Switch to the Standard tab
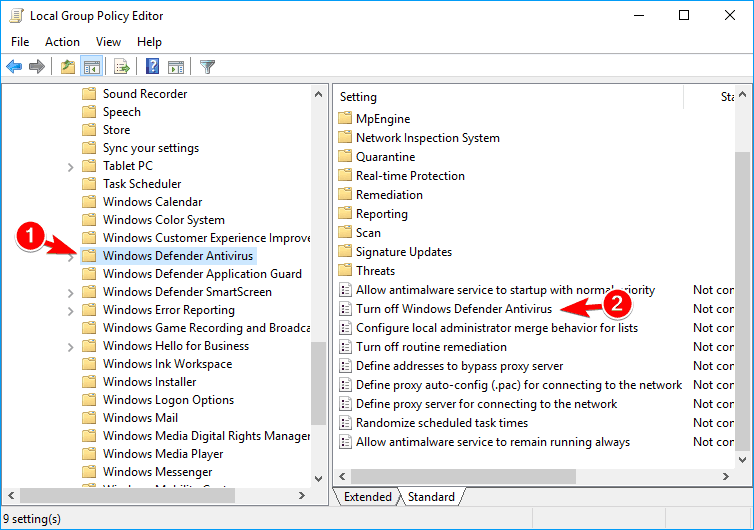This screenshot has height=530, width=754. [x=431, y=497]
